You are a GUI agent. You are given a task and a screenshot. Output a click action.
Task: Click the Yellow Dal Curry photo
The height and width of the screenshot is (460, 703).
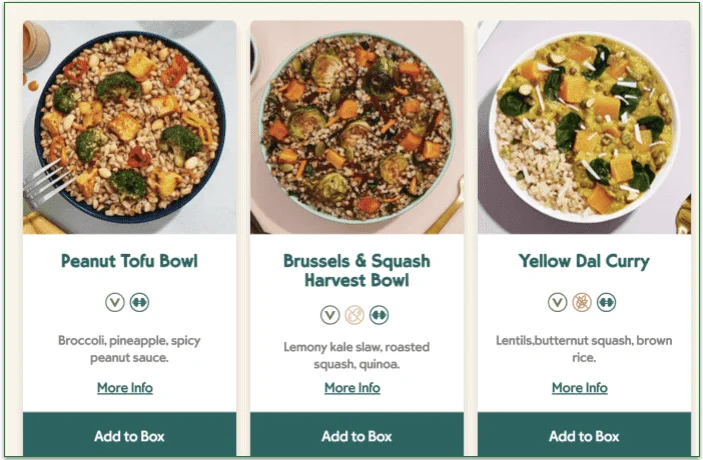[x=584, y=127]
